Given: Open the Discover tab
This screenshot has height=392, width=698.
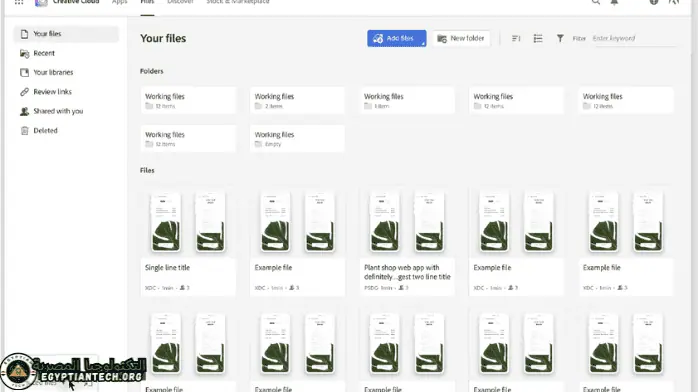Looking at the screenshot, I should click(x=180, y=2).
